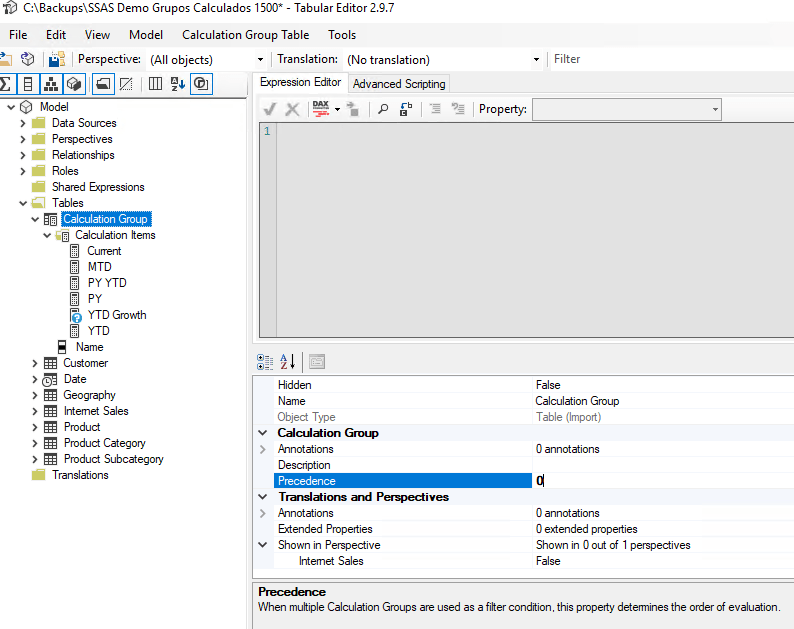The width and height of the screenshot is (794, 629).
Task: Toggle the three-column view icon
Action: coord(155,84)
